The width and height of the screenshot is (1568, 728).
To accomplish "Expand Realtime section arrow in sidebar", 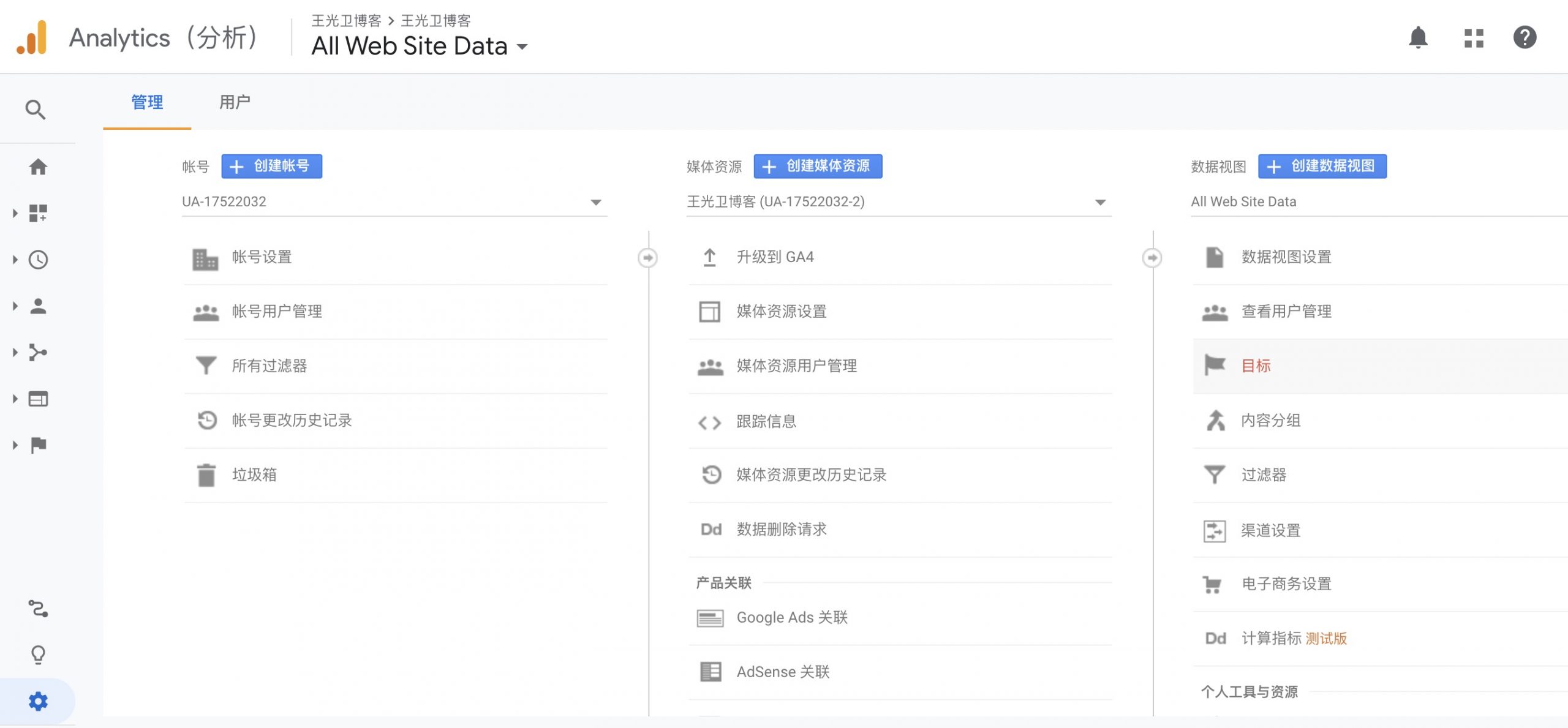I will [15, 260].
